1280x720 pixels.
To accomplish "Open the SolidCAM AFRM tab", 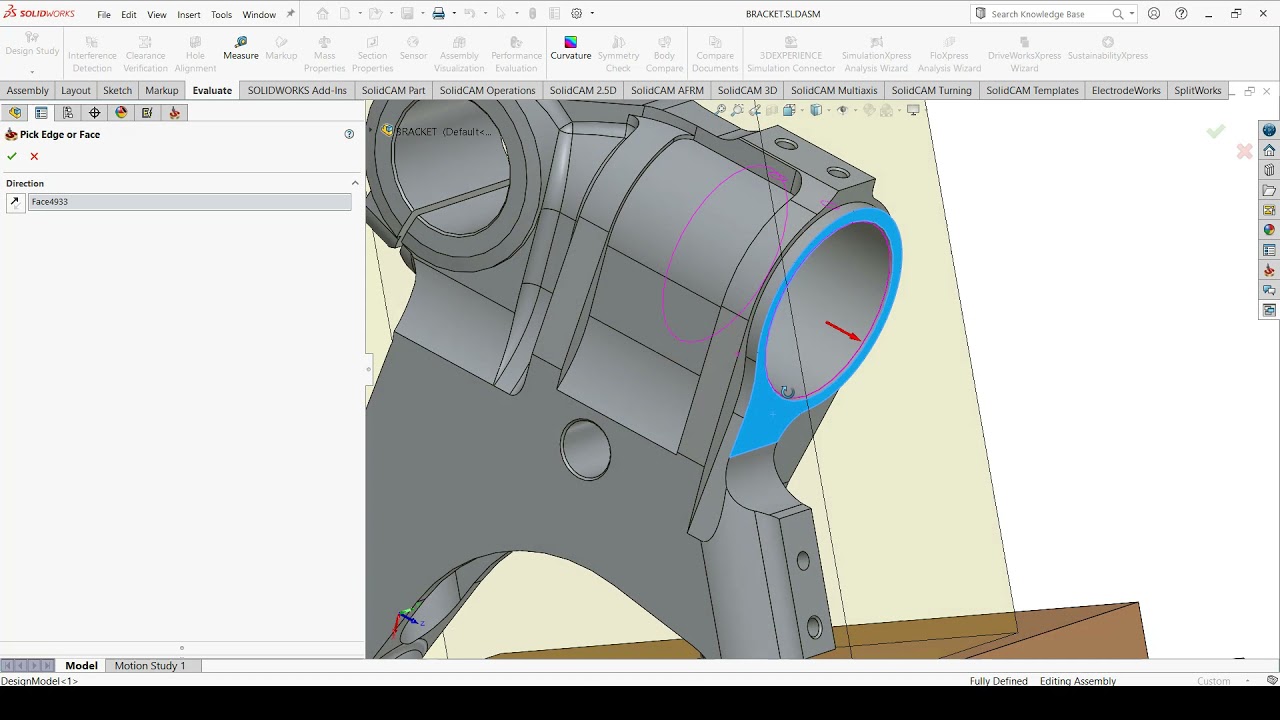I will pos(667,90).
